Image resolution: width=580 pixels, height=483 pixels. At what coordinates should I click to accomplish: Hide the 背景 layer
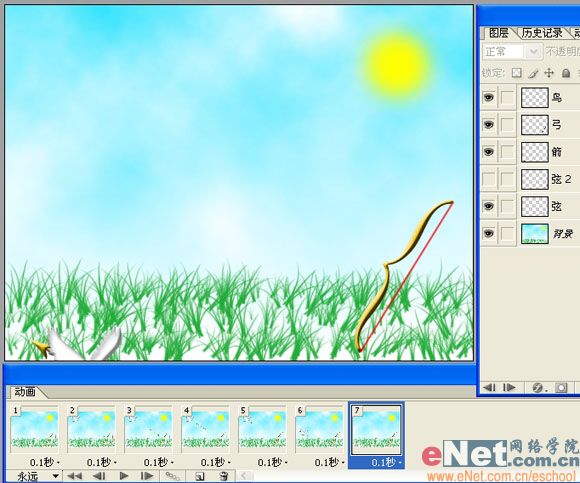pos(489,233)
